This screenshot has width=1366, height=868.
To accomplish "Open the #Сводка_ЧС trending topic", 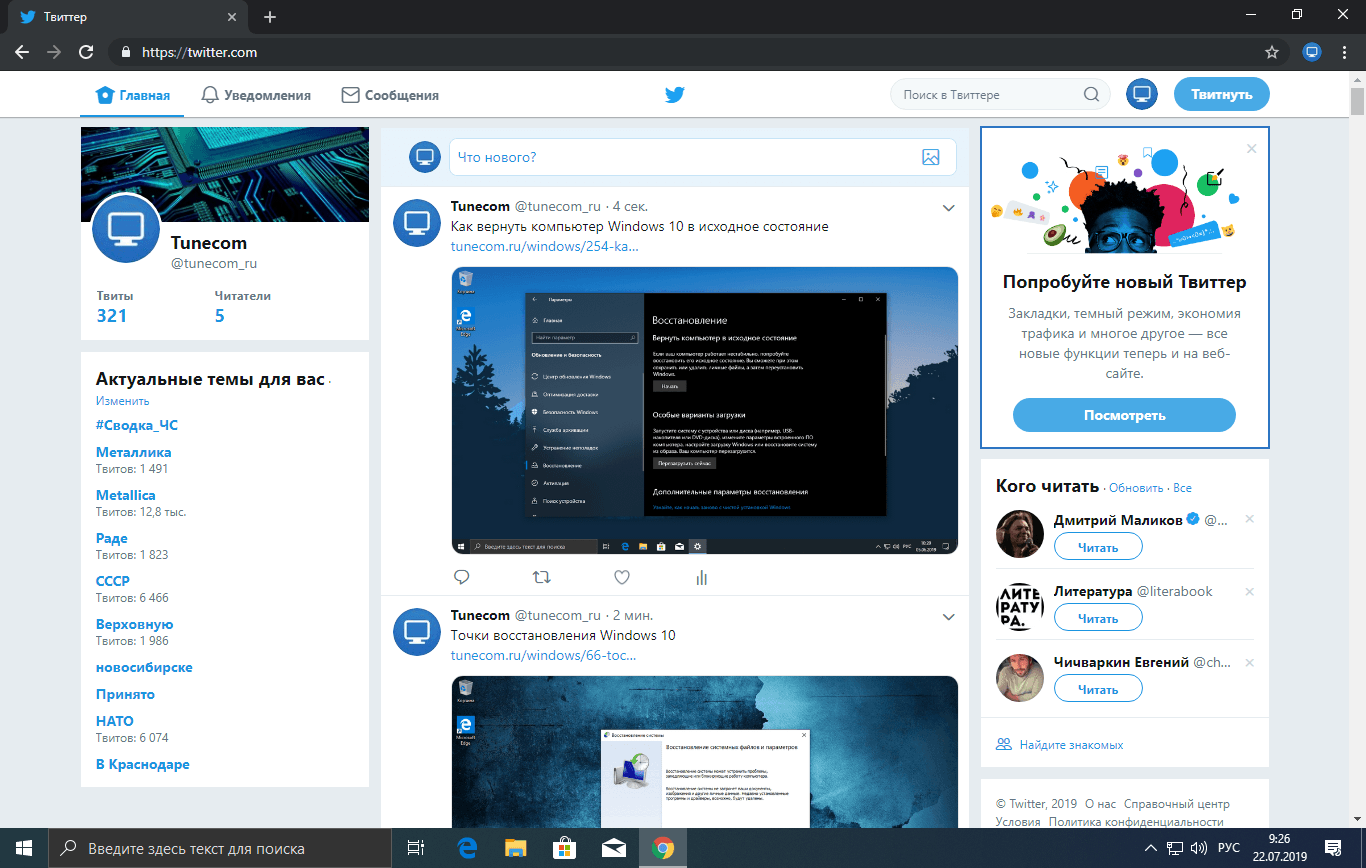I will coord(137,425).
